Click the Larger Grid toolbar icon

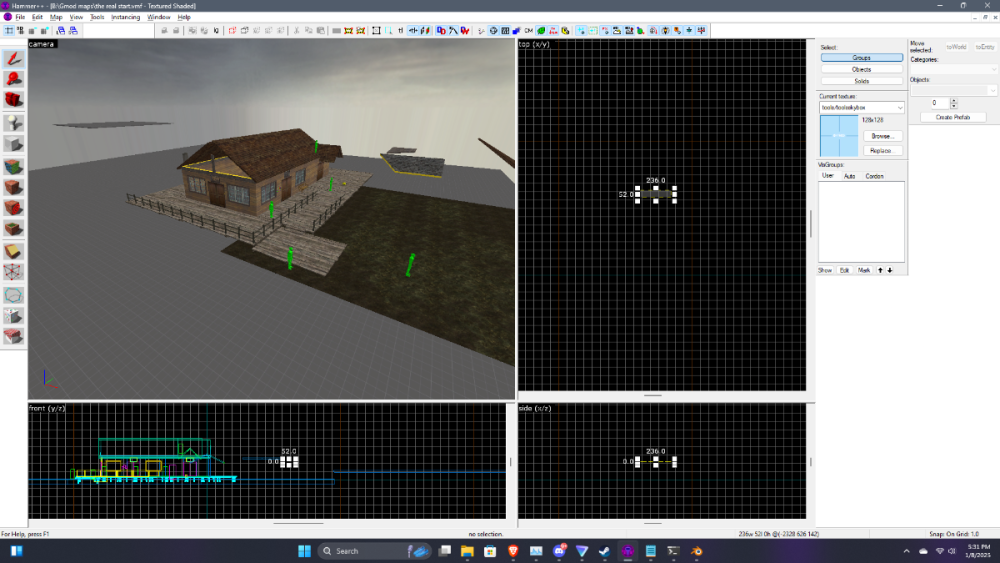pos(44,31)
